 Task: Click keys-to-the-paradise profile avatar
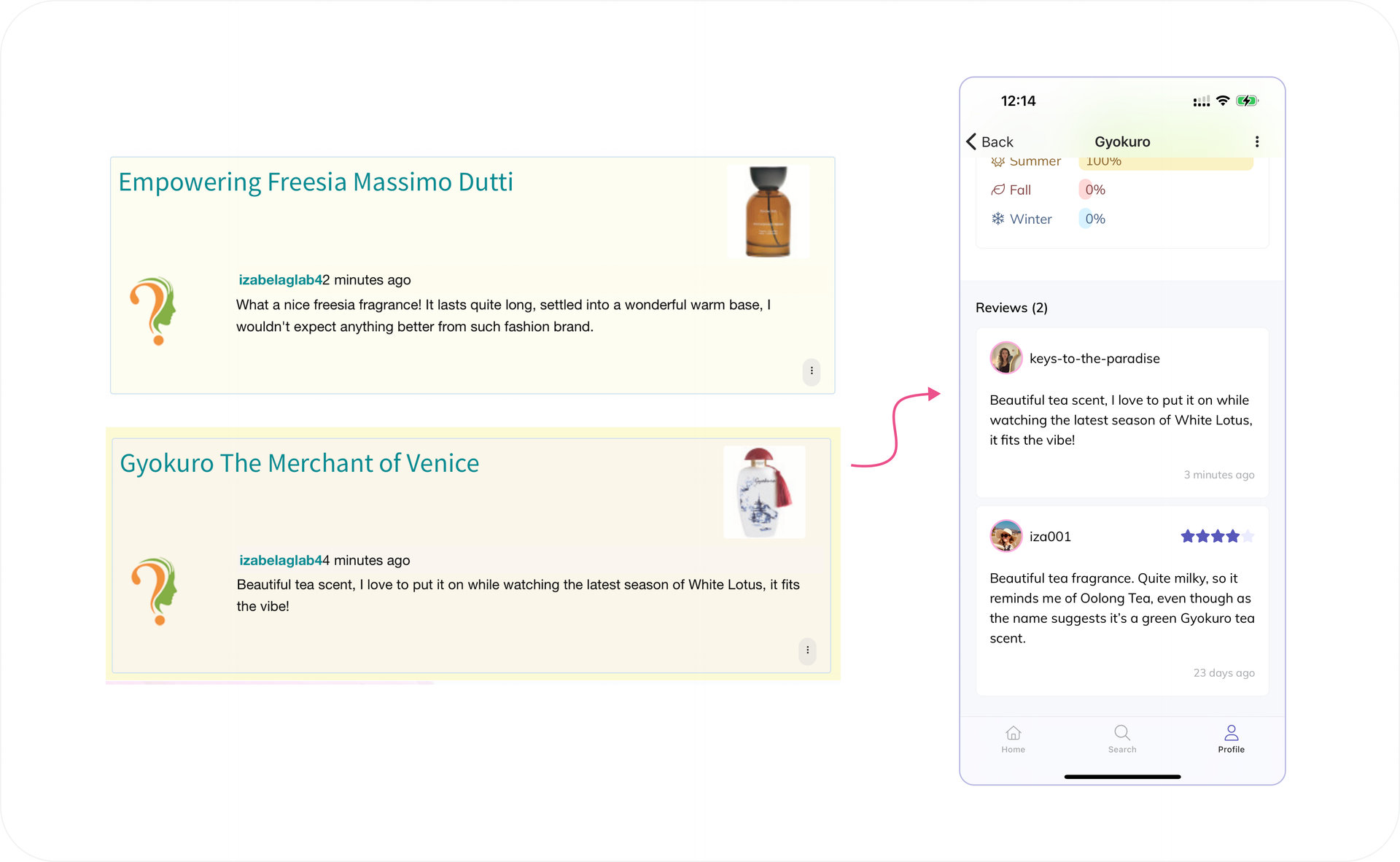(1006, 358)
